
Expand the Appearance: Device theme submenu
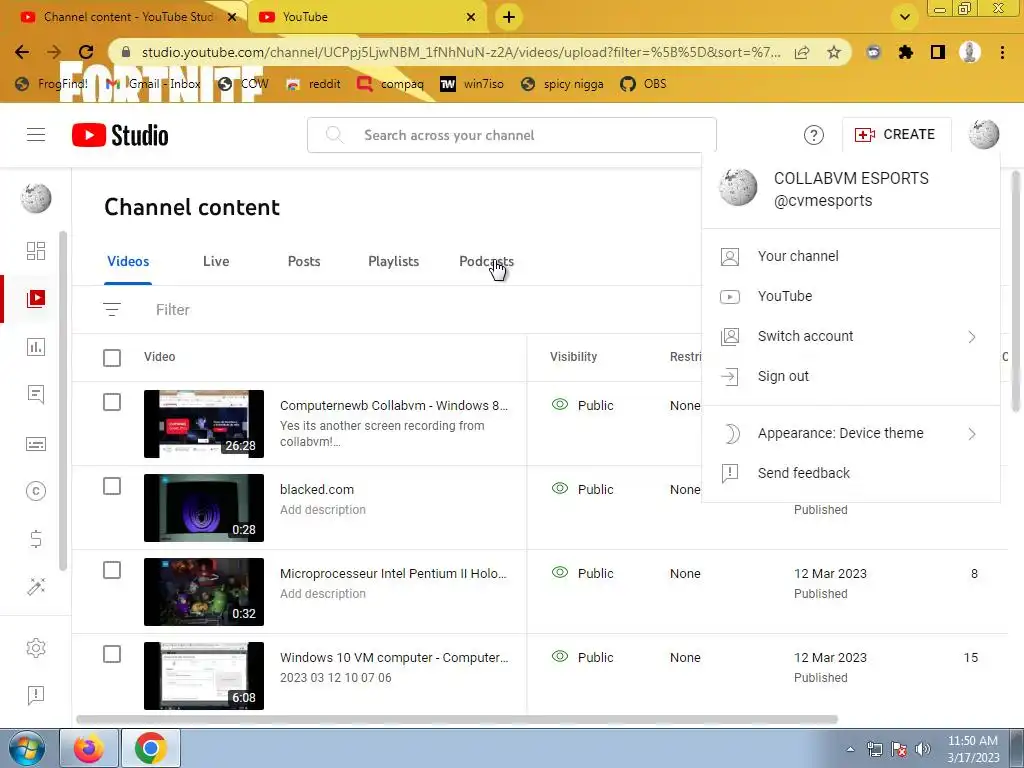point(850,433)
